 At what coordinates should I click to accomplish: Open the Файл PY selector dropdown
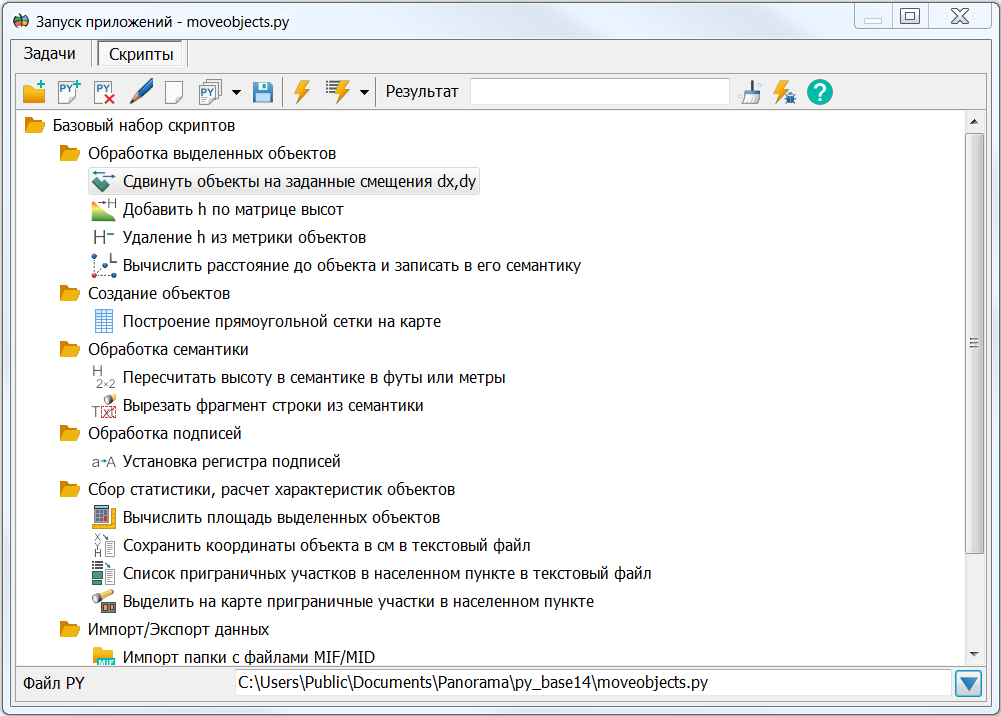pyautogui.click(x=968, y=683)
